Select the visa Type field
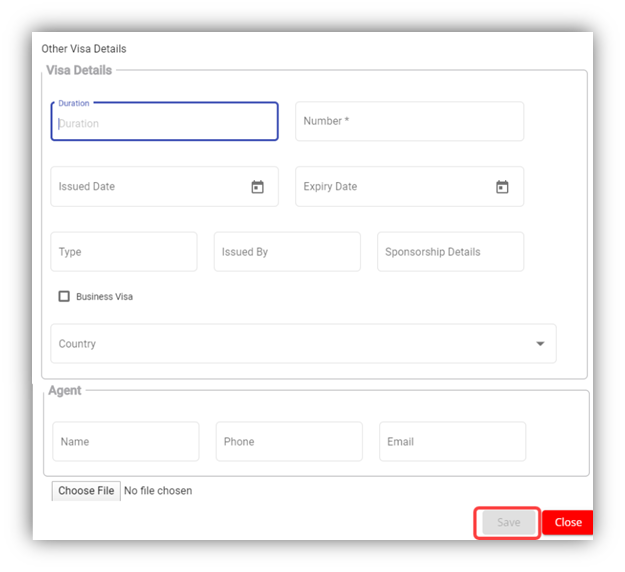Image resolution: width=625 pixels, height=572 pixels. coord(124,252)
